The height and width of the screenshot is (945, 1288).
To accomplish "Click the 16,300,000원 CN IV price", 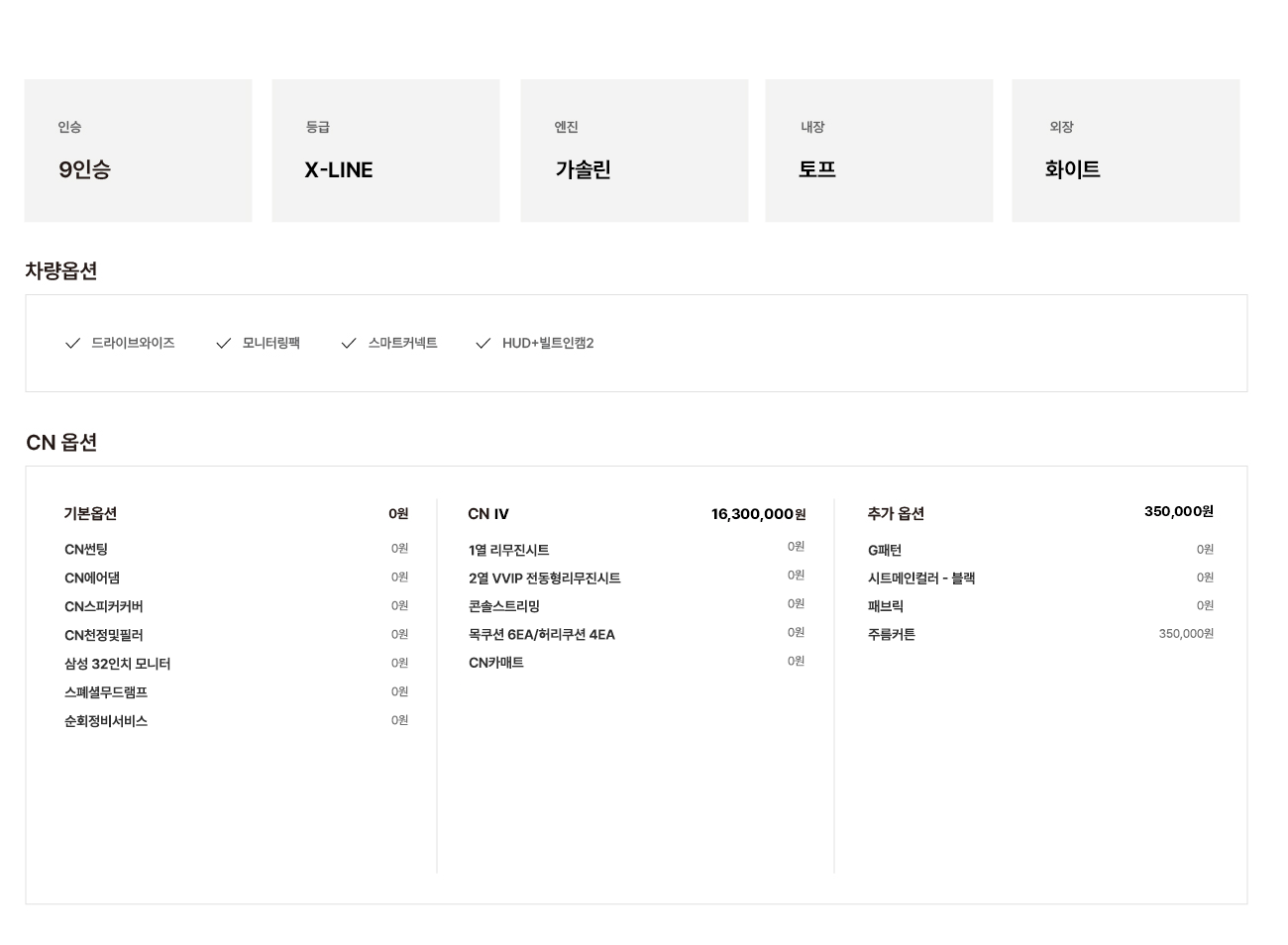I will [759, 514].
